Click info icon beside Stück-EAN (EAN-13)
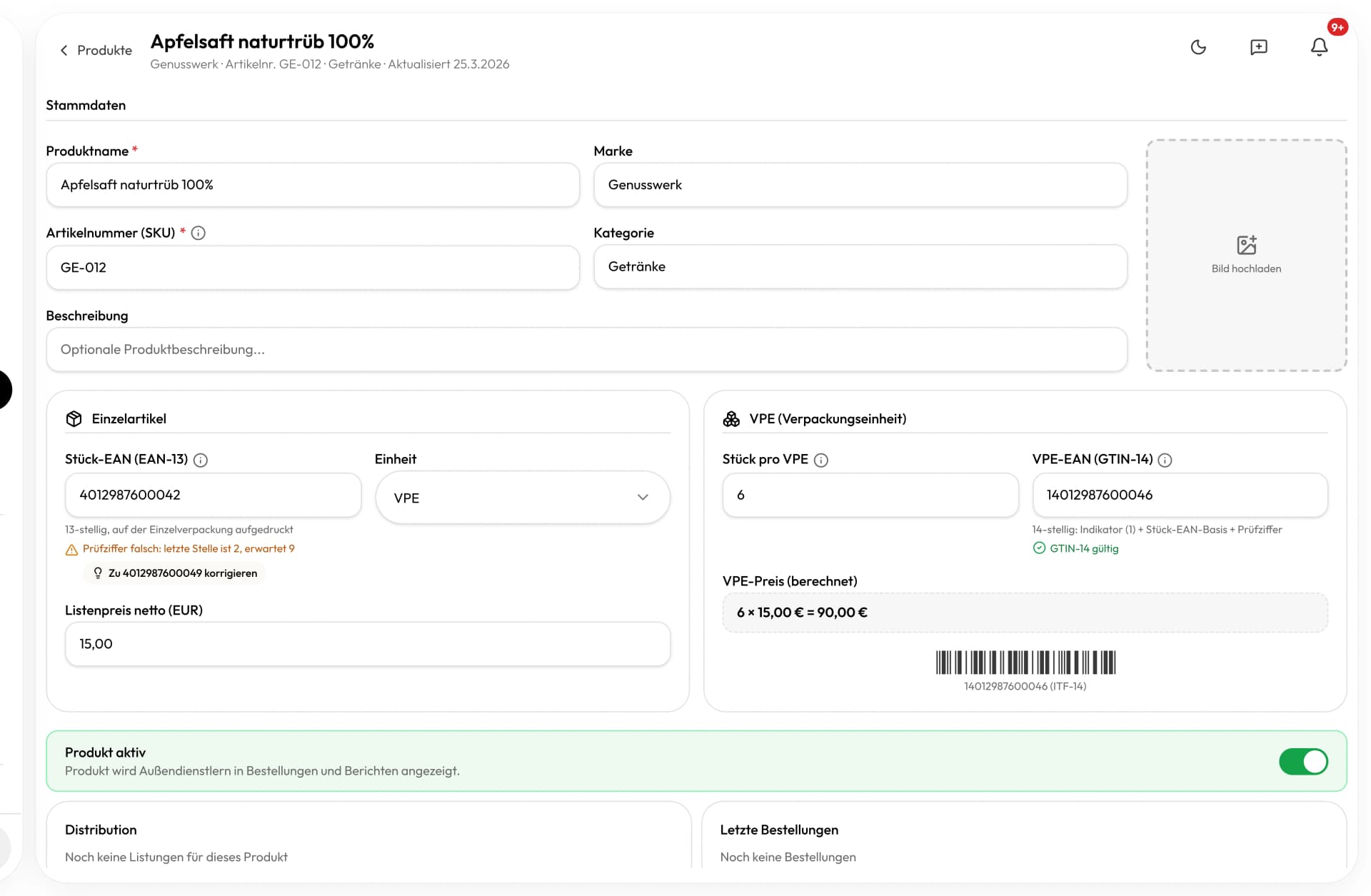The width and height of the screenshot is (1371, 896). pyautogui.click(x=201, y=460)
